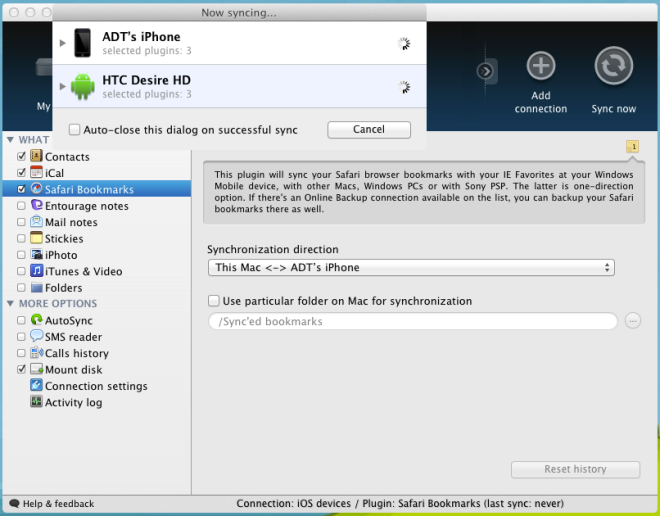The image size is (660, 516).
Task: Open Help & feedback link
Action: 58,503
